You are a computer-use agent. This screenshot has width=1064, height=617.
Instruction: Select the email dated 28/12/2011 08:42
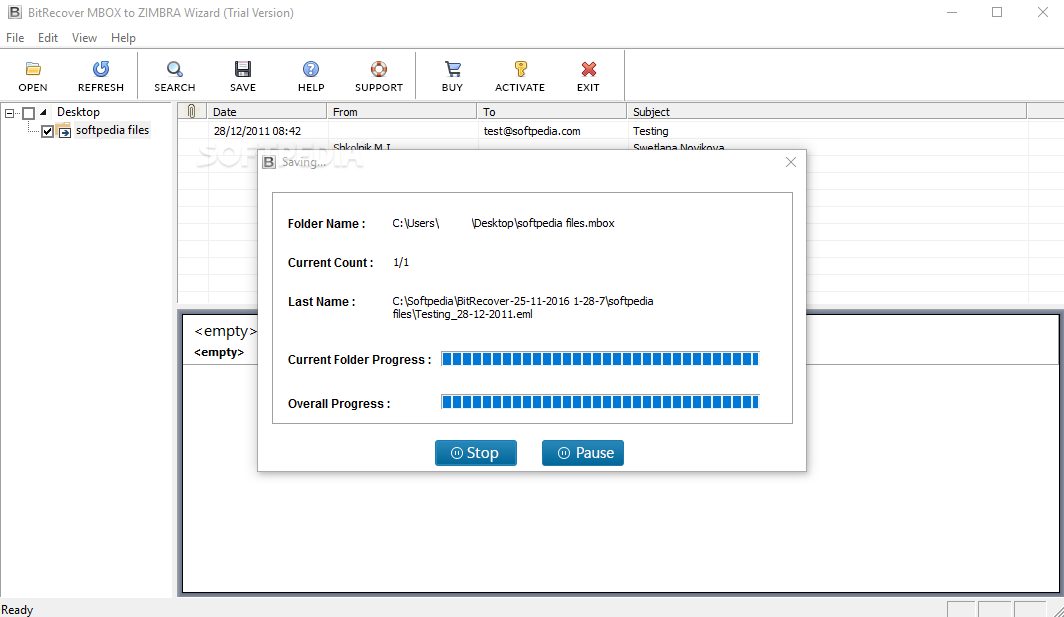tap(256, 131)
